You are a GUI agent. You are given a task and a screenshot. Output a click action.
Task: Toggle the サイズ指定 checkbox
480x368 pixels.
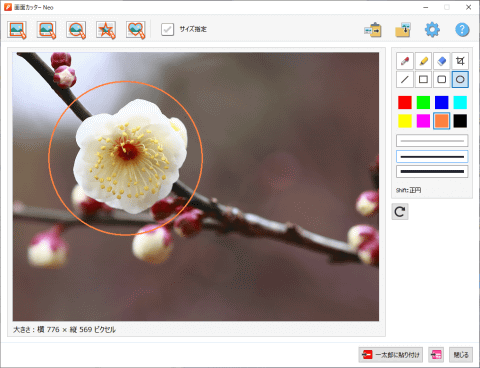[x=167, y=29]
